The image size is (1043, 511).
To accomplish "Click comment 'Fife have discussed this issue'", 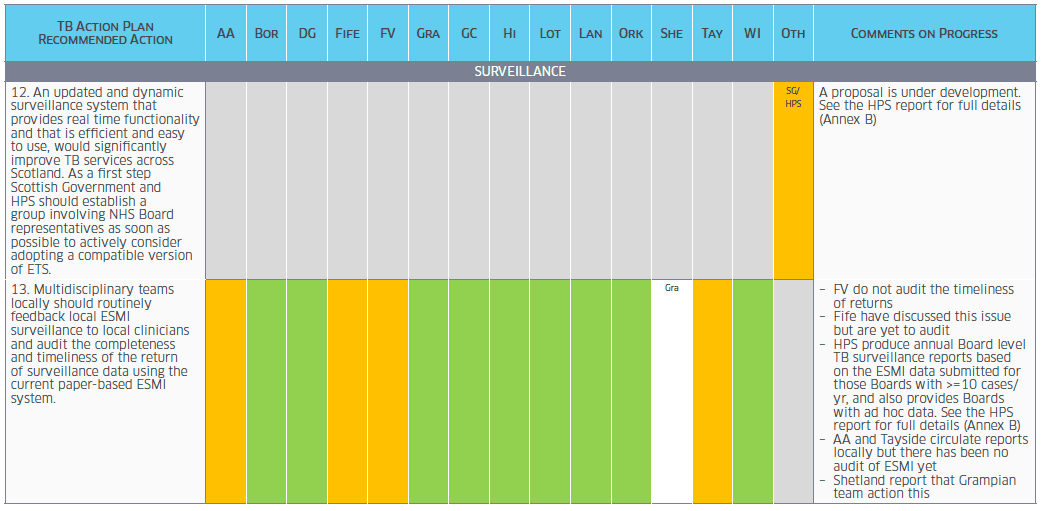I will pyautogui.click(x=922, y=323).
